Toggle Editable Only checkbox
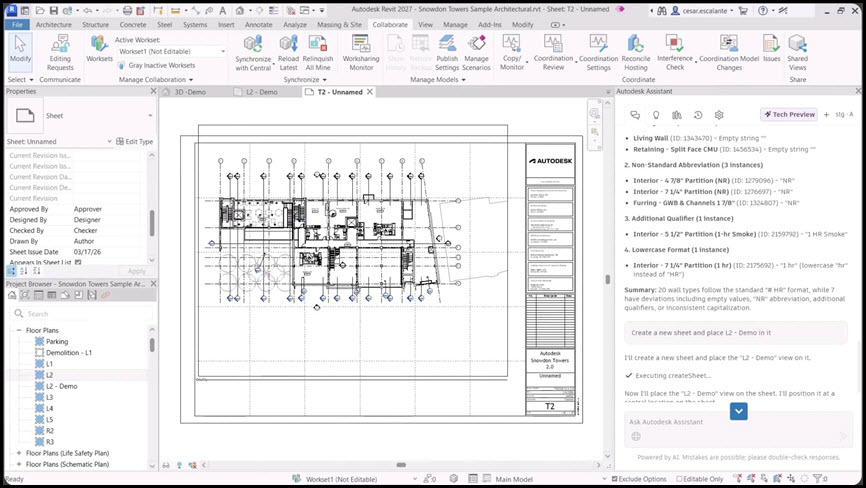This screenshot has width=866, height=488. pyautogui.click(x=679, y=479)
